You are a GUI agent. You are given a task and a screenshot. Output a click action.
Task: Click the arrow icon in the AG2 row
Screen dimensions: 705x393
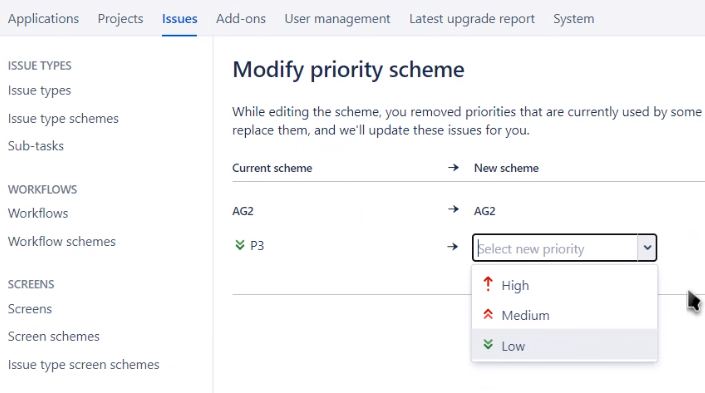(x=453, y=209)
